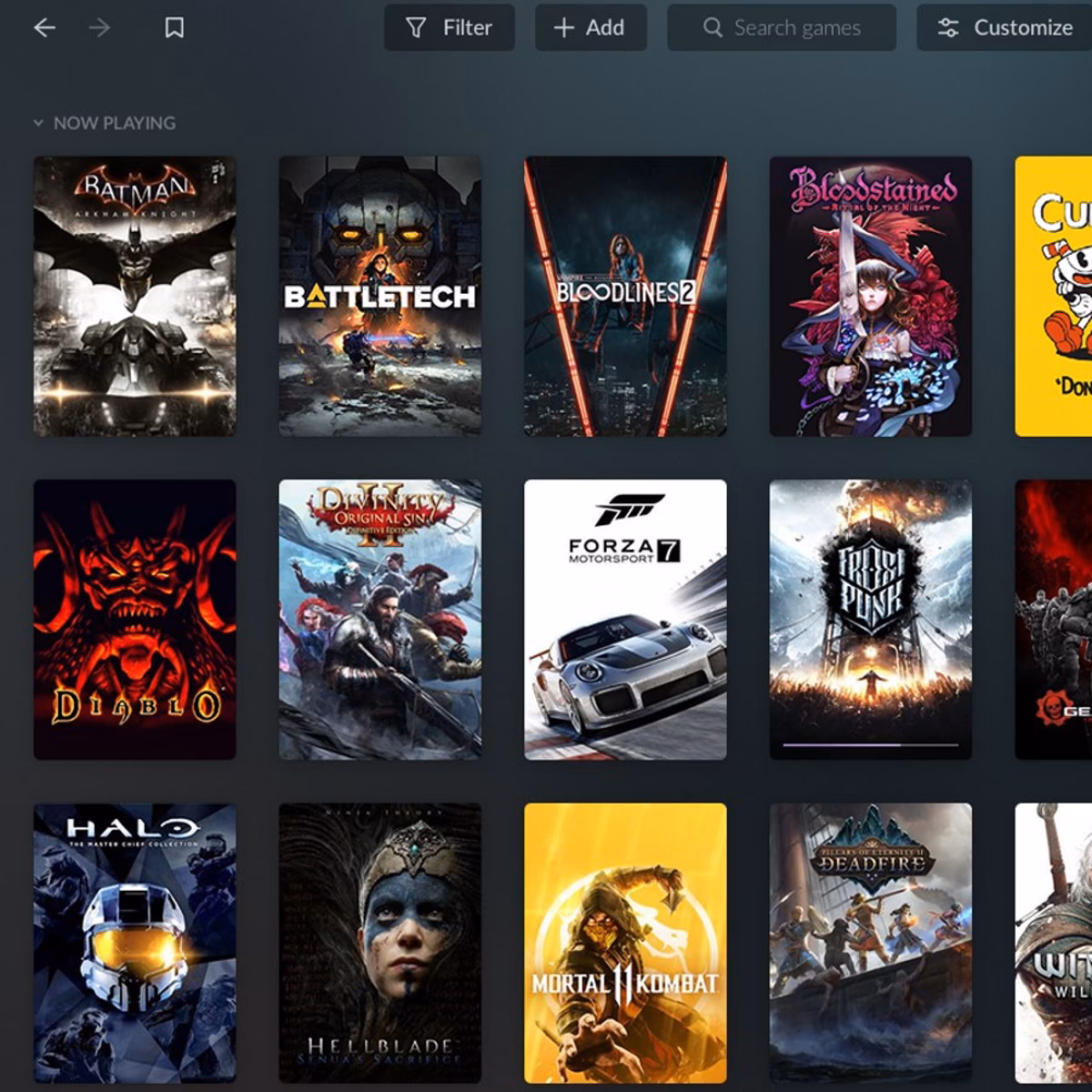Click the Frostpunk progress bar
Viewport: 1092px width, 1092px height.
point(871,744)
